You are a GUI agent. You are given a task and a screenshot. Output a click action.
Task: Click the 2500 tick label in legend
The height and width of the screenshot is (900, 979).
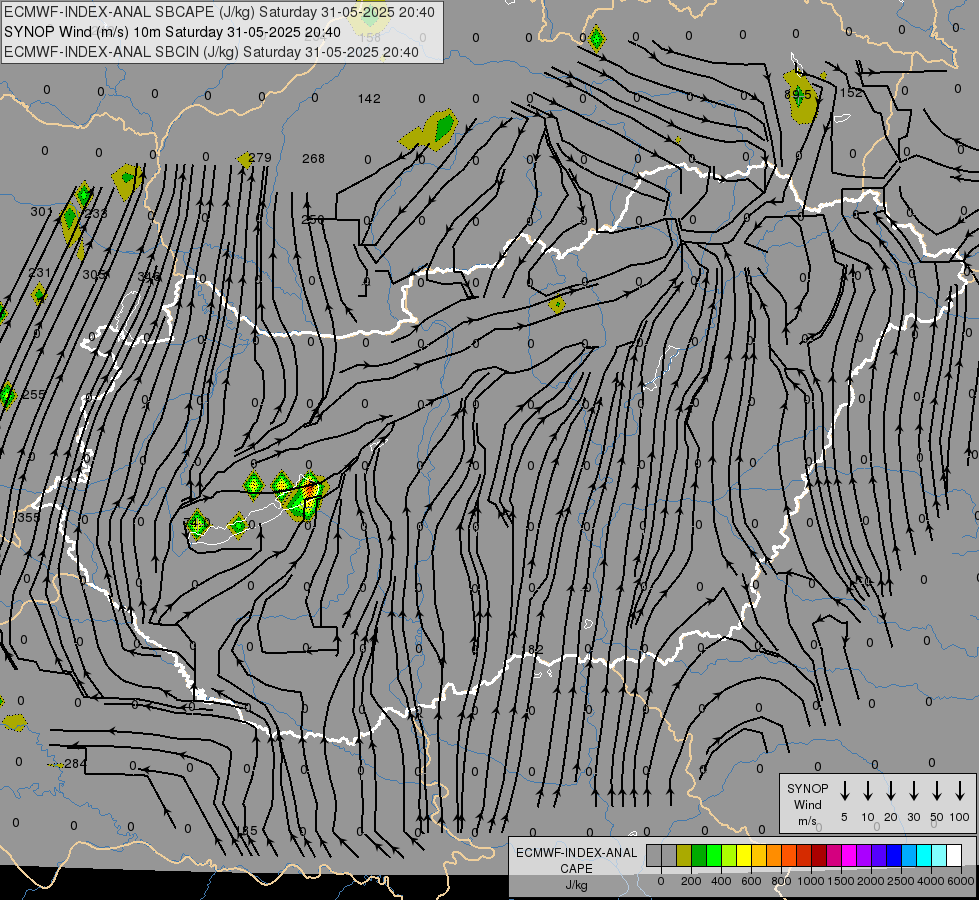tap(901, 881)
